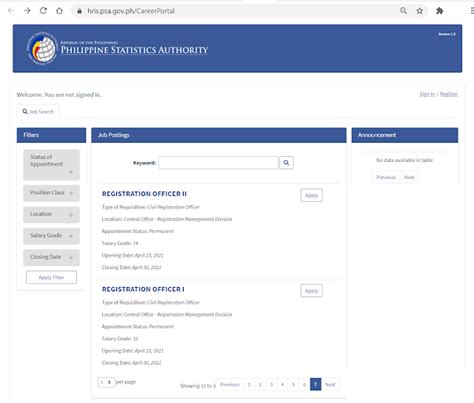Click the browser forward arrow

click(27, 11)
